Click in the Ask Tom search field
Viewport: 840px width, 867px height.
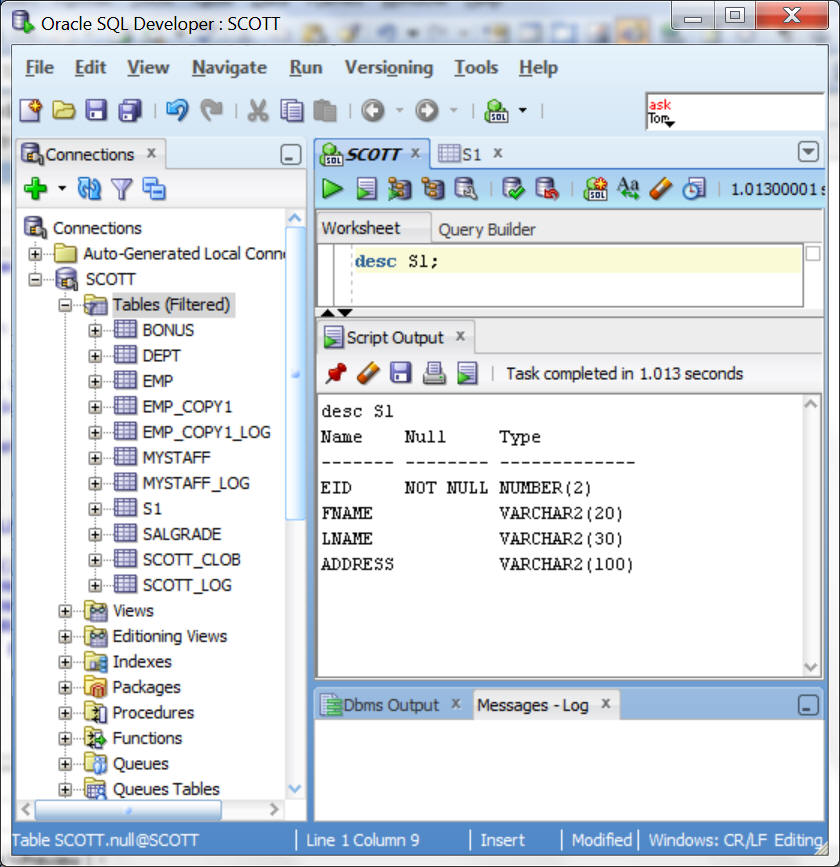tap(735, 111)
